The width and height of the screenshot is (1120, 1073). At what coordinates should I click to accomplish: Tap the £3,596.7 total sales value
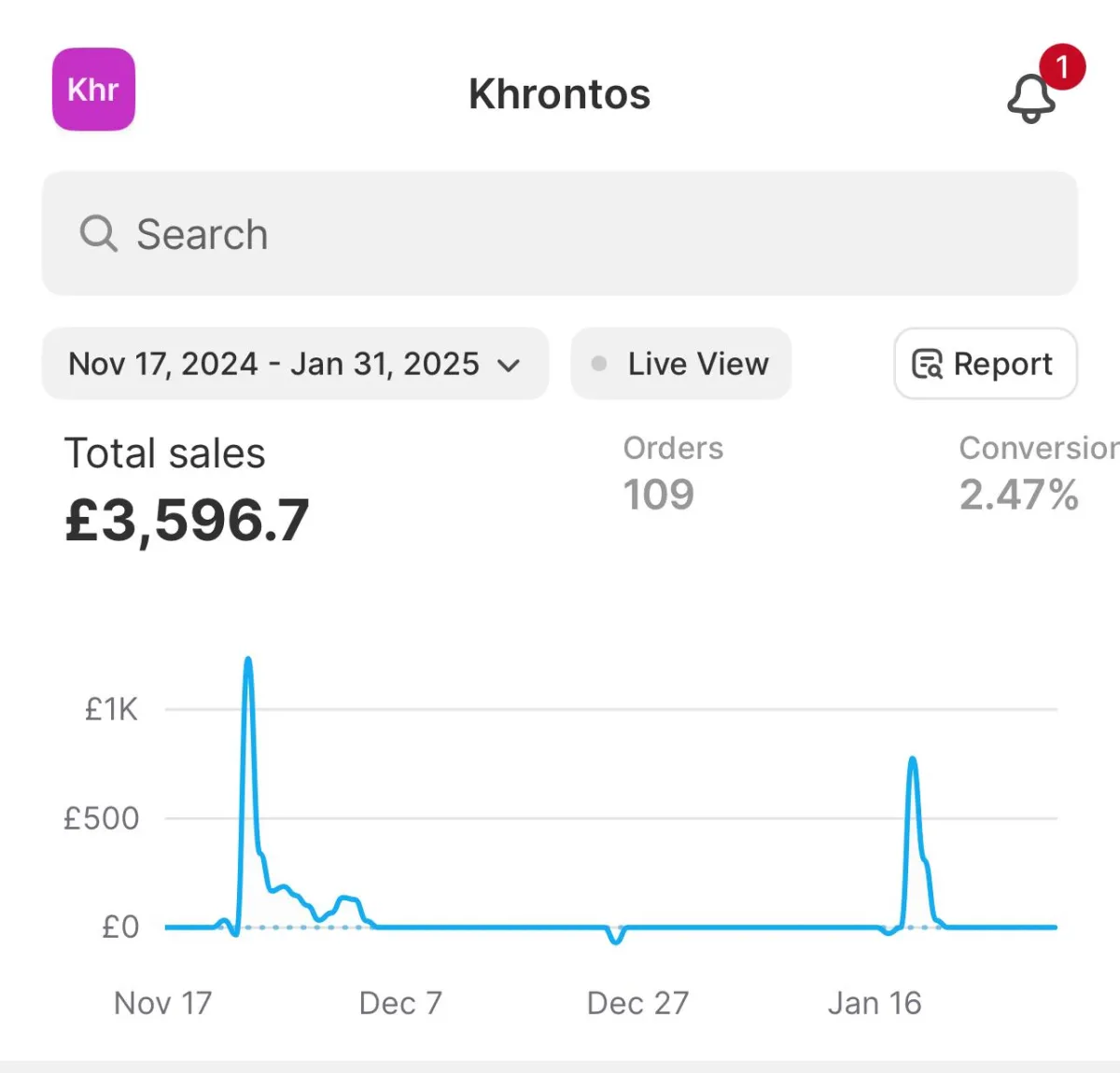point(187,520)
